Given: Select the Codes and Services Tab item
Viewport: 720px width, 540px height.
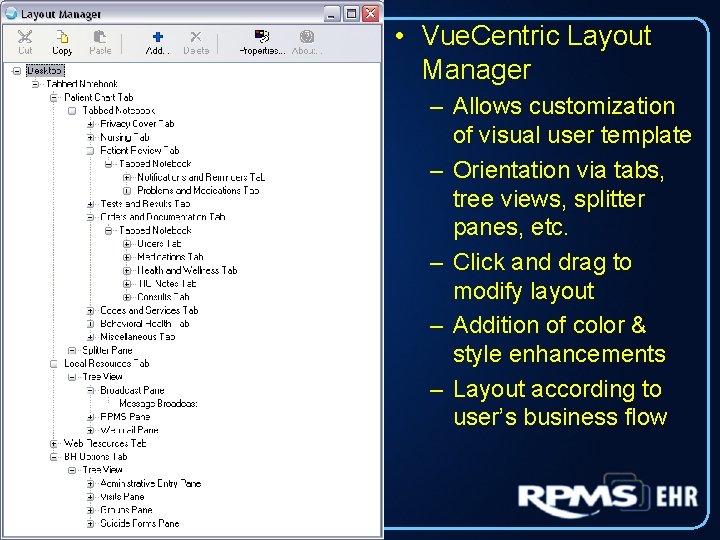Looking at the screenshot, I should [x=149, y=310].
